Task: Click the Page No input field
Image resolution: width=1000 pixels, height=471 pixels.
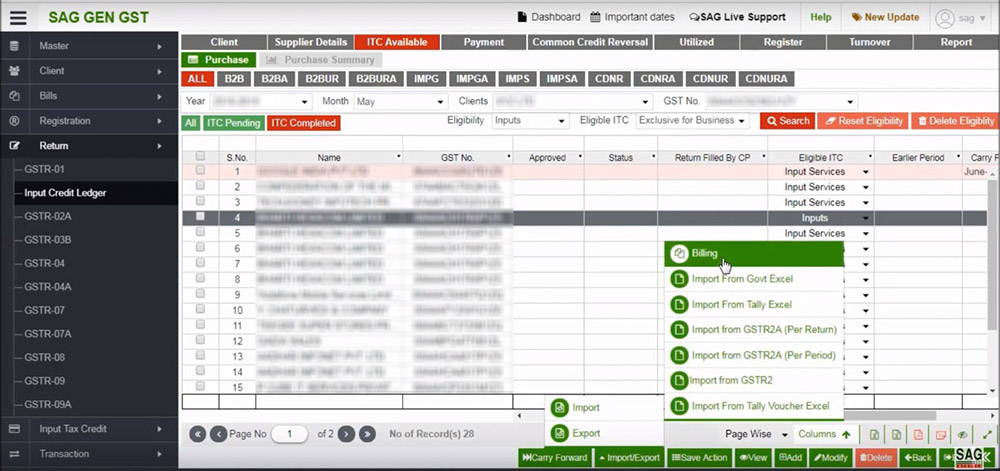Action: (x=290, y=434)
